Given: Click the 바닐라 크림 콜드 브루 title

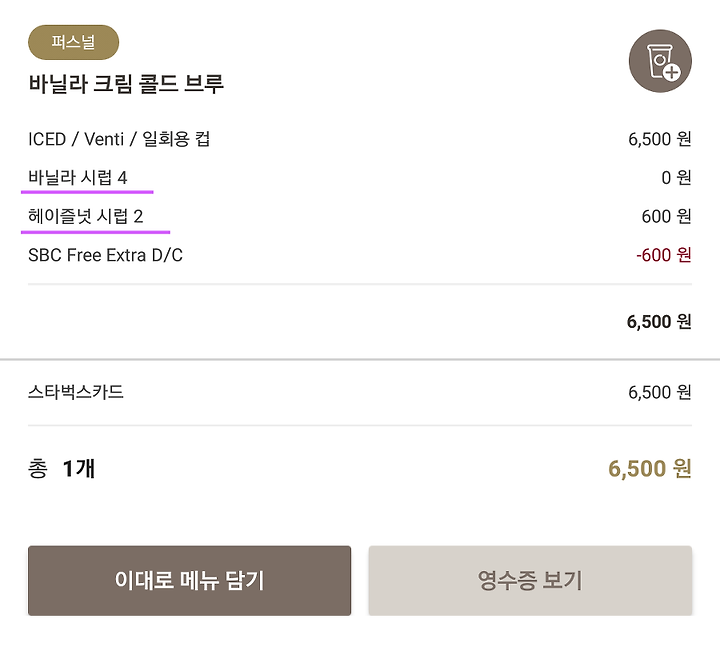Looking at the screenshot, I should (126, 84).
